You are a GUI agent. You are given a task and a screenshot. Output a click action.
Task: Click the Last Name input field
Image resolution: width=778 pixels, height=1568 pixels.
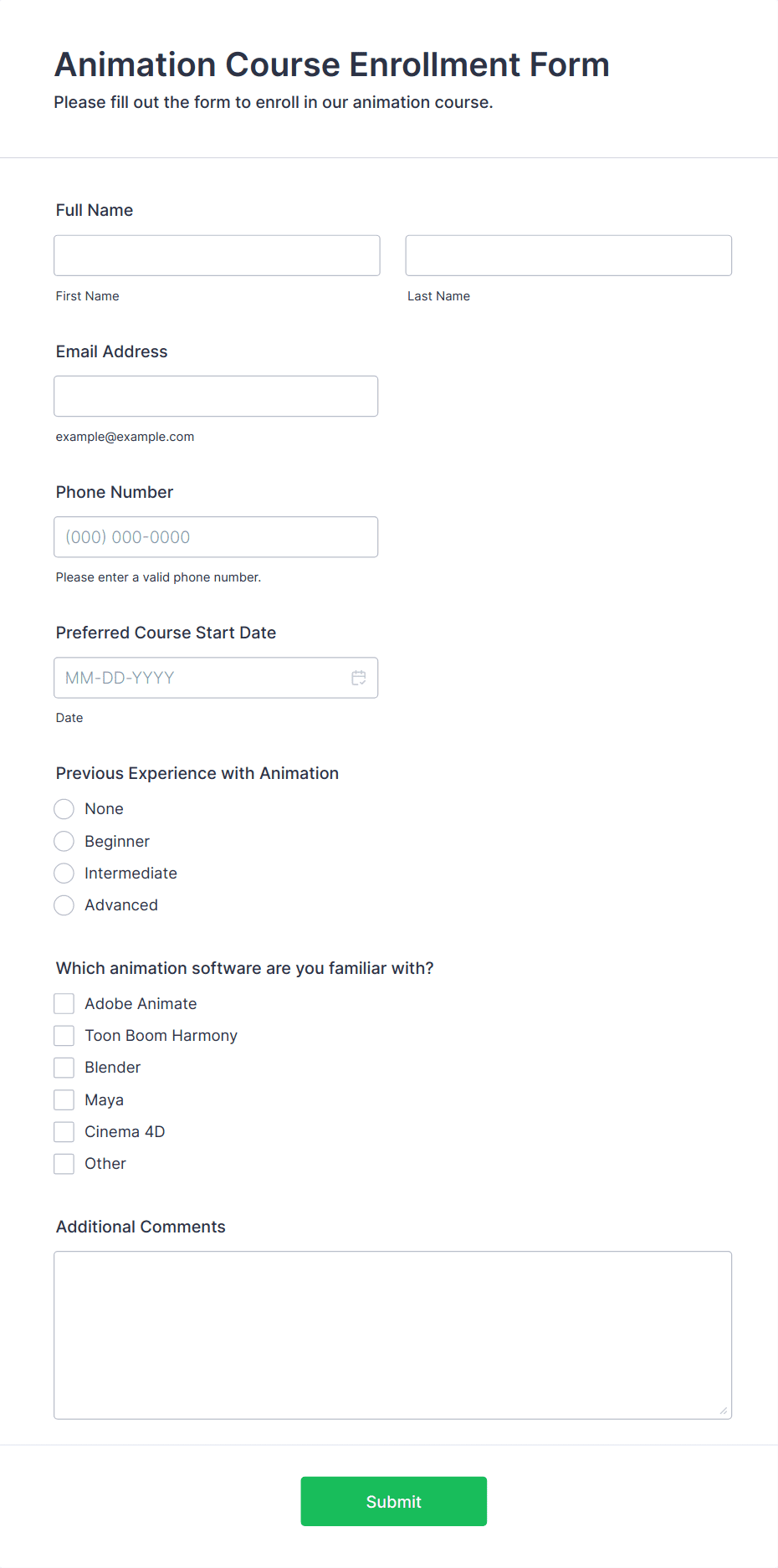(x=569, y=255)
